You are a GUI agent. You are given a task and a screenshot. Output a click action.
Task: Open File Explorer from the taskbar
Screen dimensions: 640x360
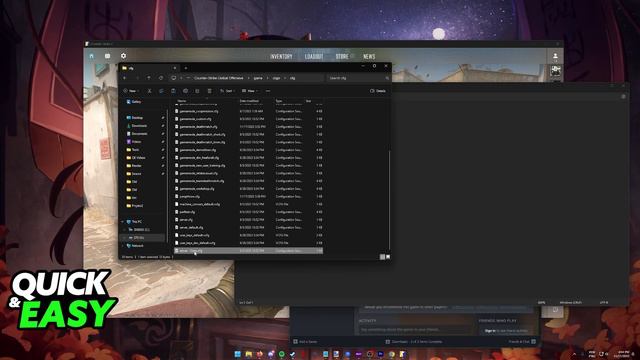pyautogui.click(x=249, y=354)
